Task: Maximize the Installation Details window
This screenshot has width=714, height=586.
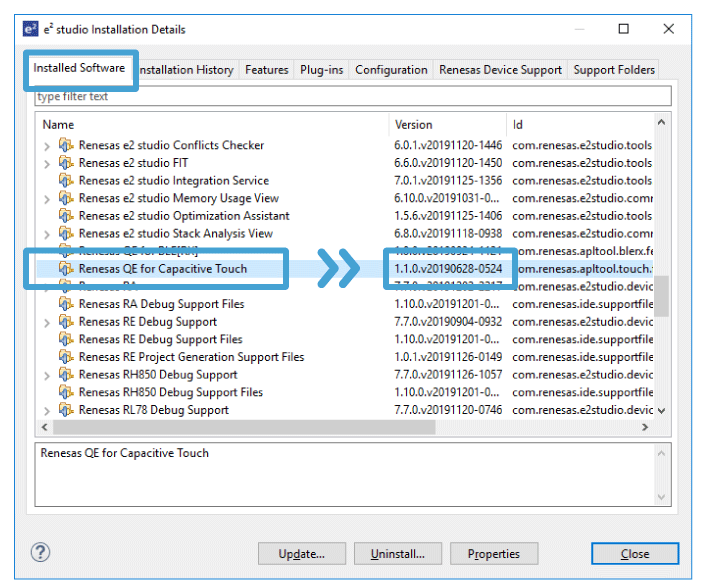Action: click(x=624, y=29)
